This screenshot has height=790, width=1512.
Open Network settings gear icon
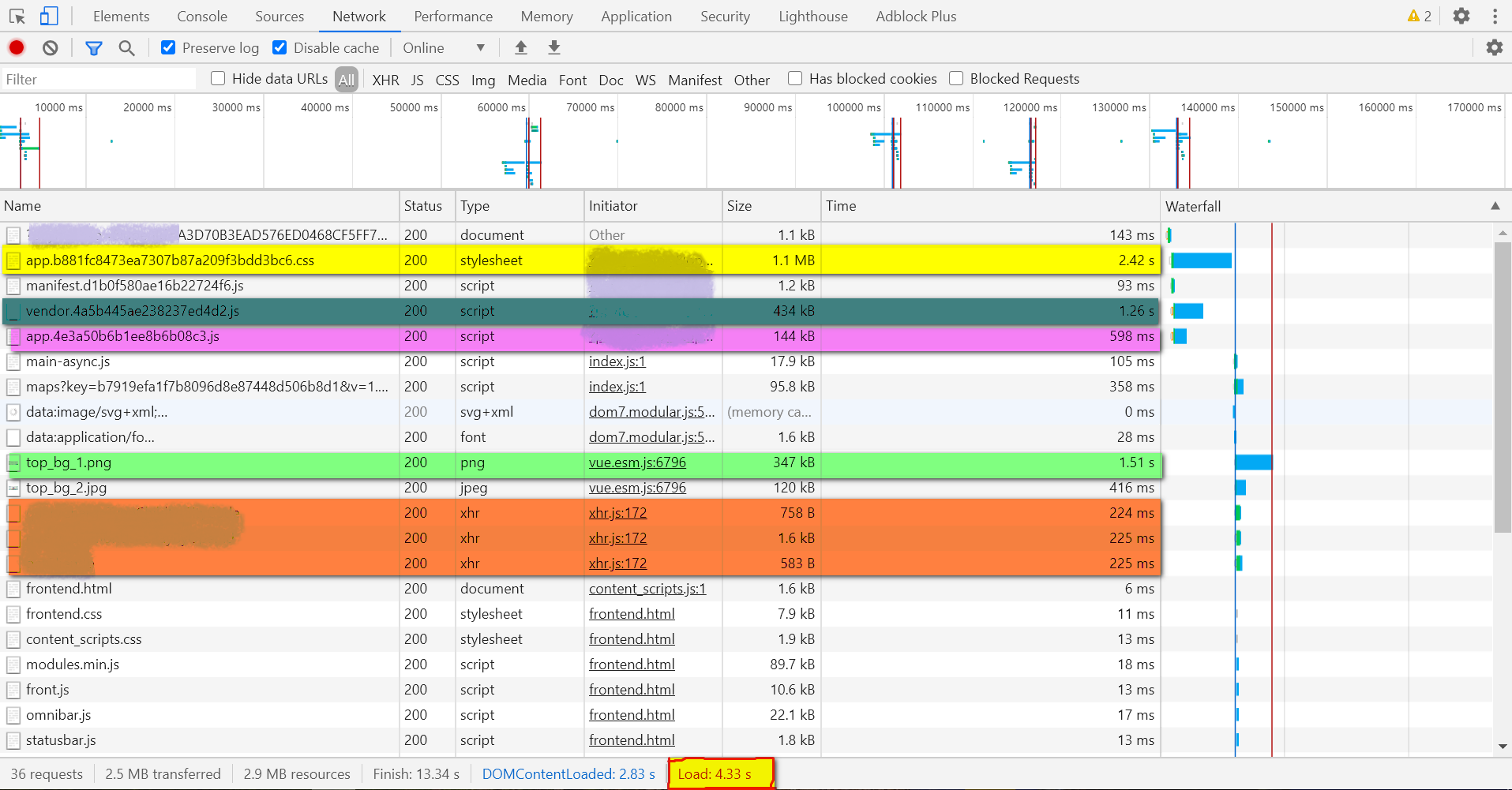pos(1494,47)
